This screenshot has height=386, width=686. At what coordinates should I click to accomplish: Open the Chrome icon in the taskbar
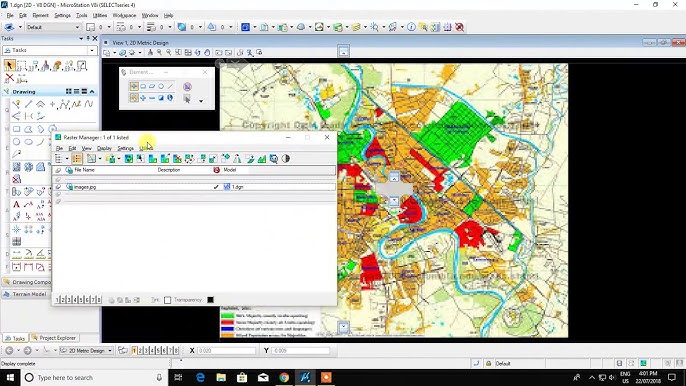coord(284,377)
